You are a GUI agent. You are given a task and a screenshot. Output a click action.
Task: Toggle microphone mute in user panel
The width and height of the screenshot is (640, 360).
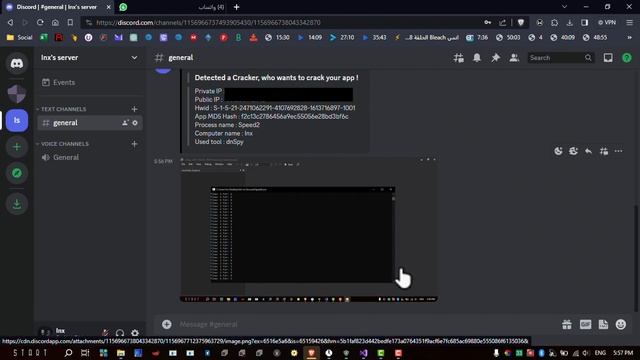[105, 333]
